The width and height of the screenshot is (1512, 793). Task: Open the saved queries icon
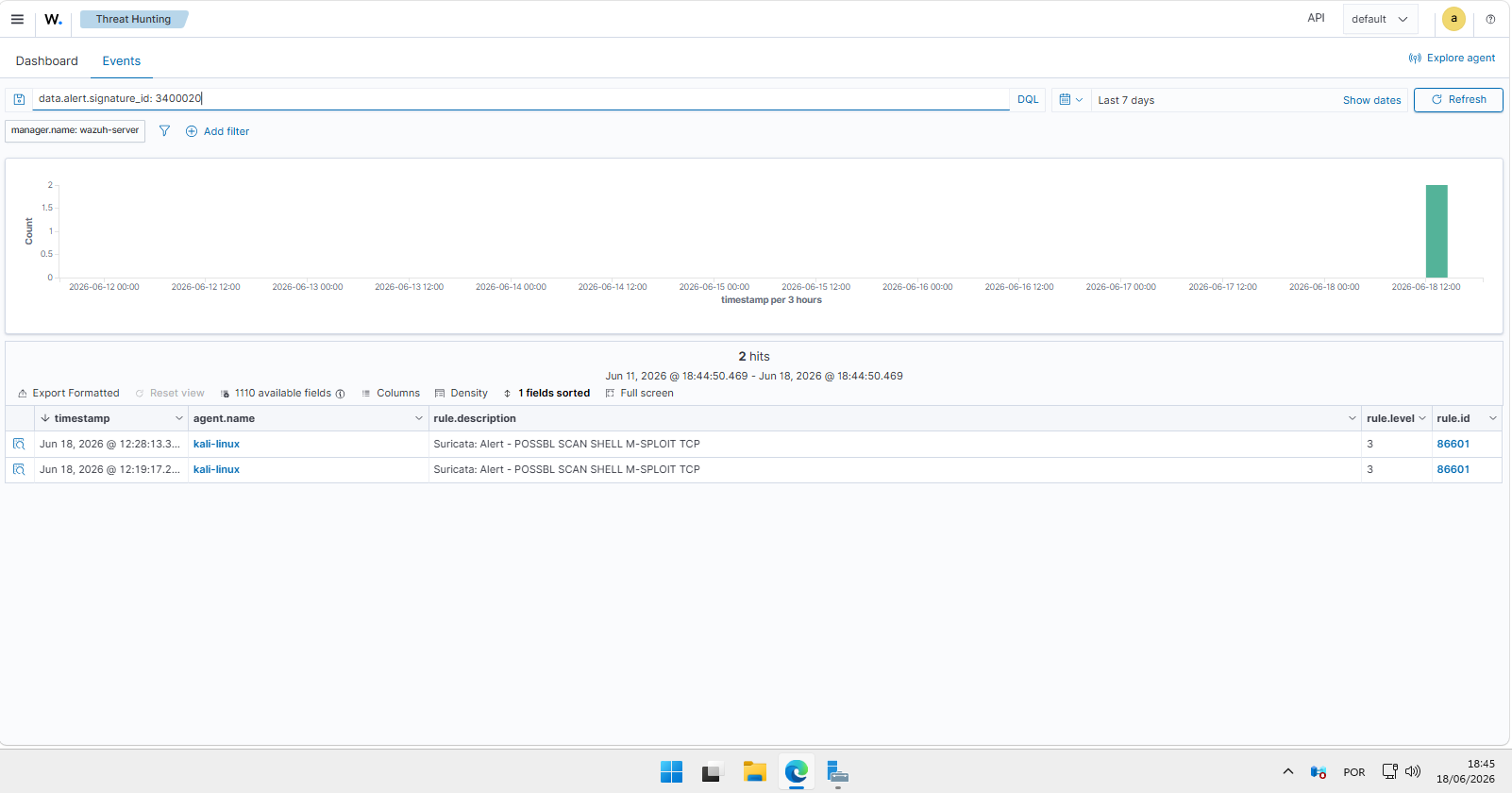[x=19, y=99]
